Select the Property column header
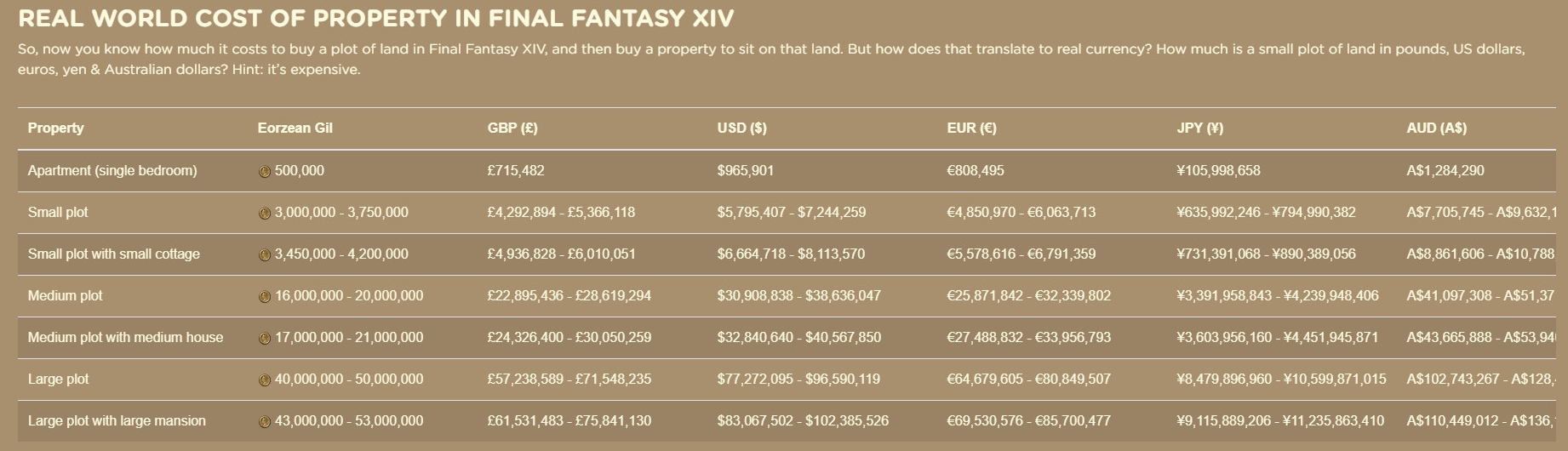The width and height of the screenshot is (1568, 451). click(55, 128)
